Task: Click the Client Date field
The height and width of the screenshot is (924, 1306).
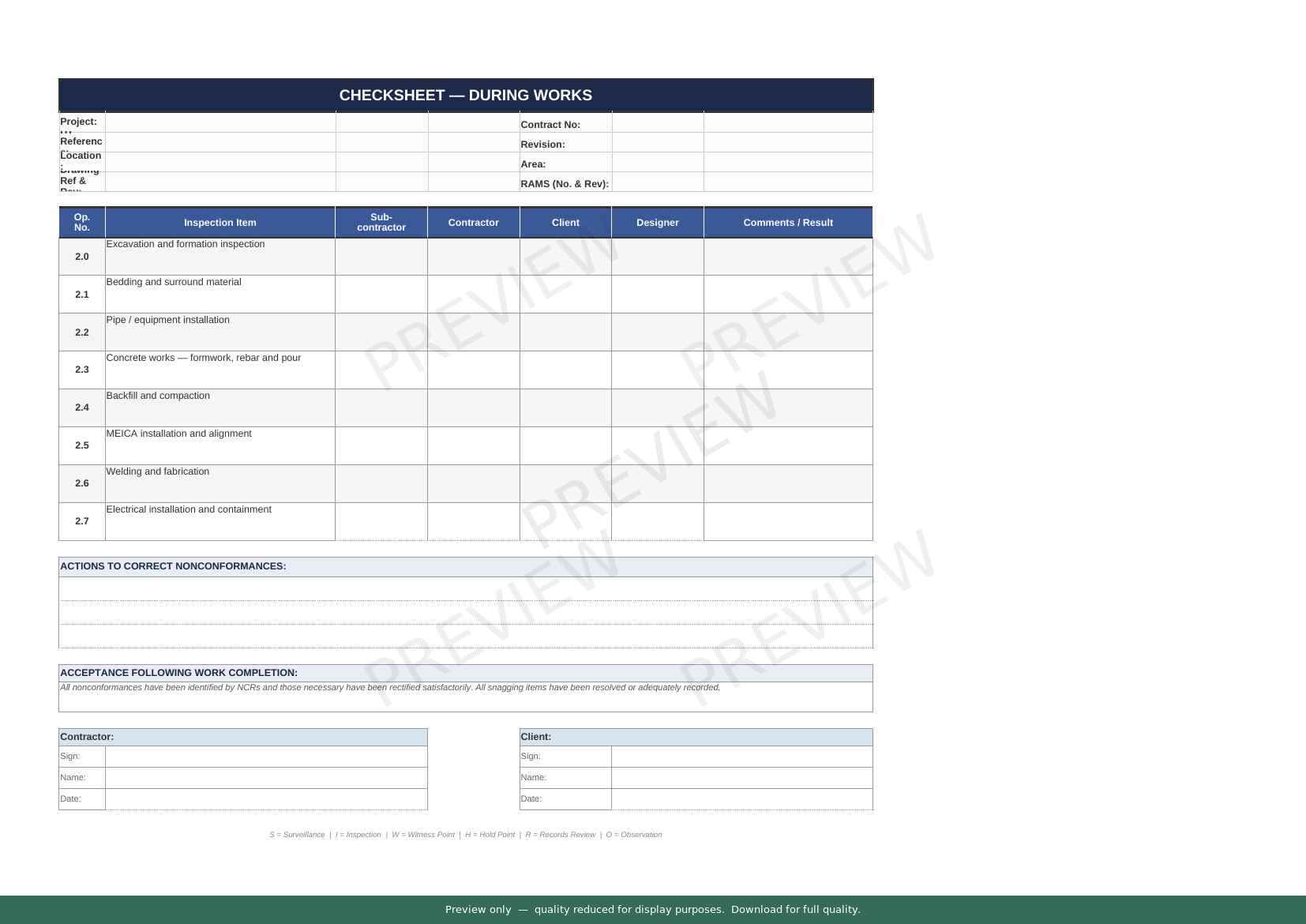Action: [x=741, y=799]
